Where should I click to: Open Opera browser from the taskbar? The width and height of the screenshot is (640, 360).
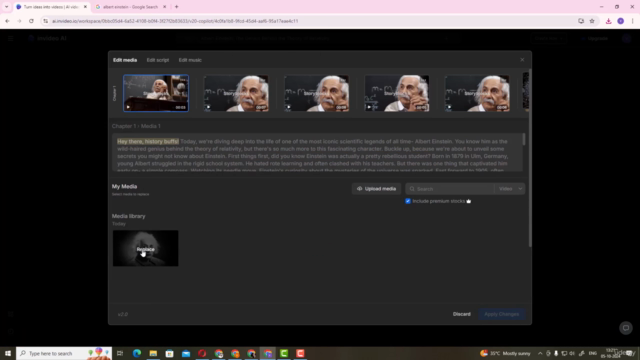(202, 353)
